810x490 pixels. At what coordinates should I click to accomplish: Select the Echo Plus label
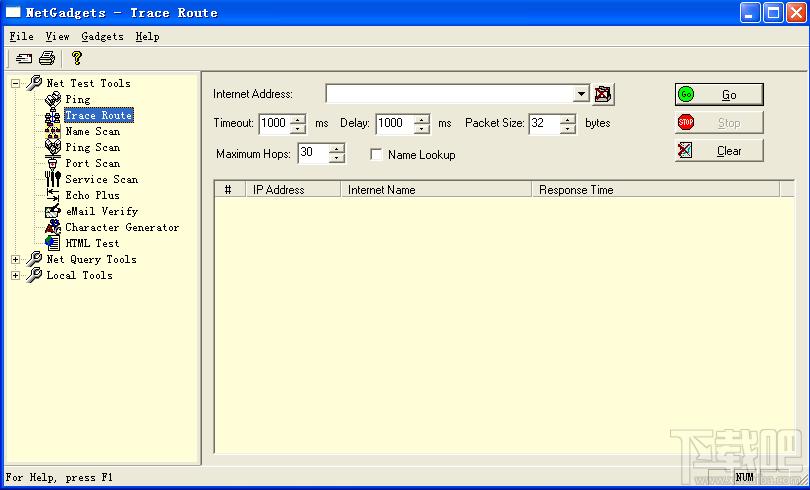tap(92, 195)
